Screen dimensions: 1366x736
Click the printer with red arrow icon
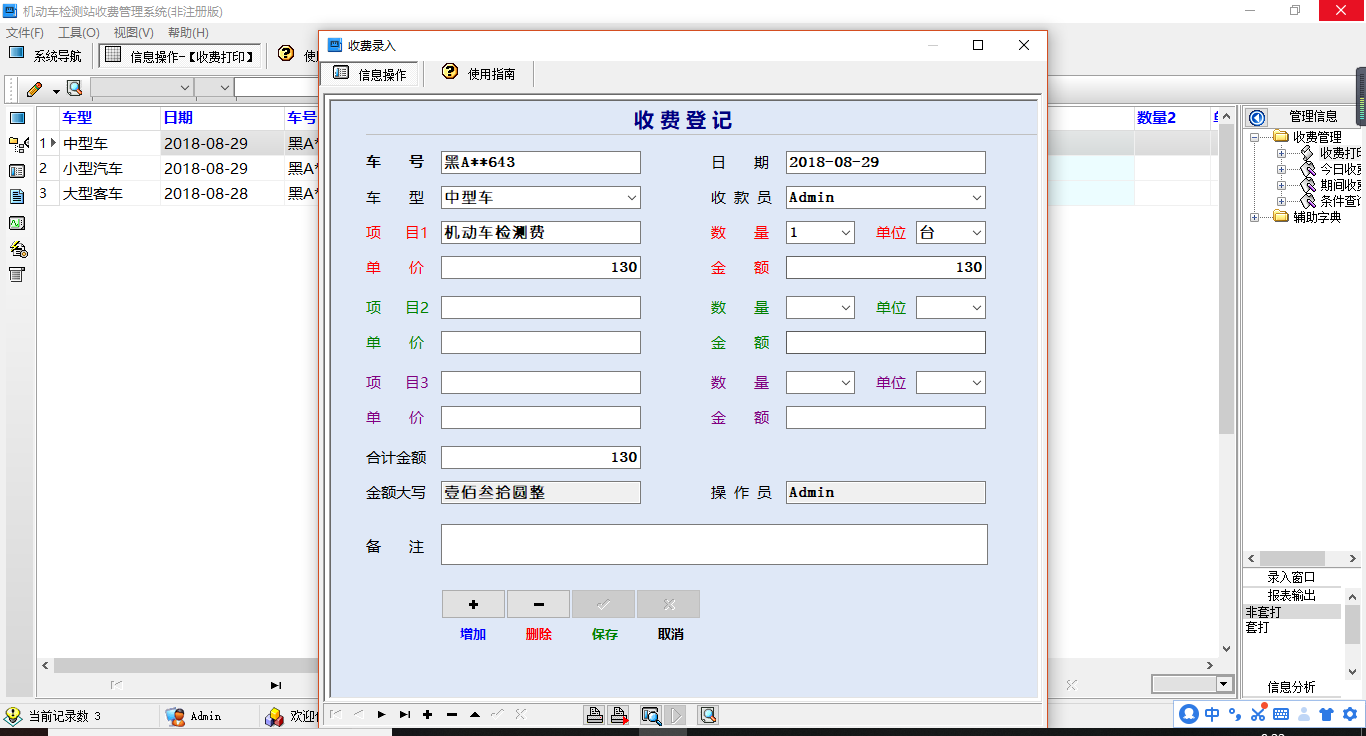[620, 714]
